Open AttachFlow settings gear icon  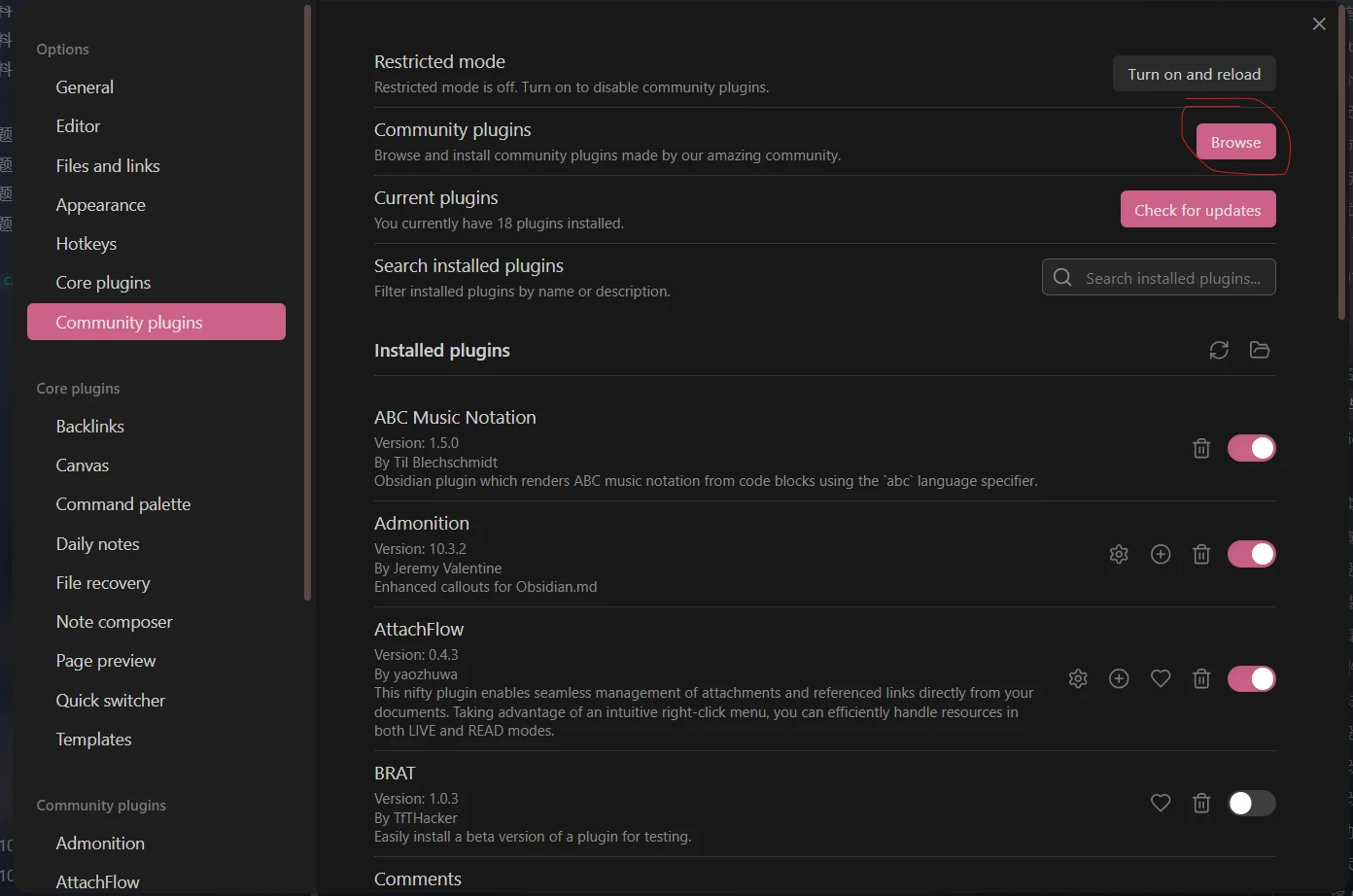tap(1078, 678)
